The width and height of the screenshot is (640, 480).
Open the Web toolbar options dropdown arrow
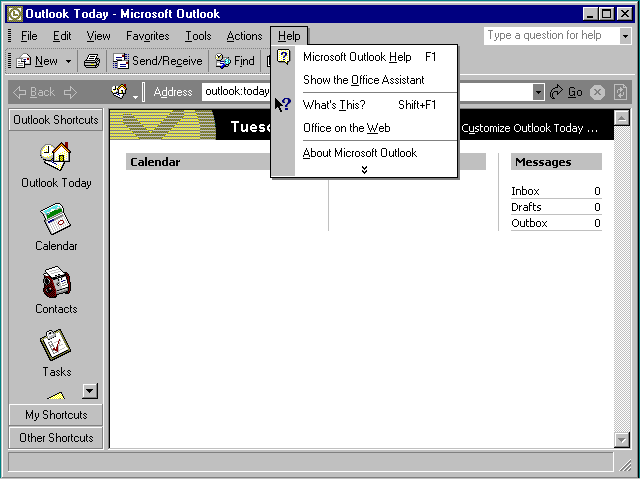[x=136, y=96]
